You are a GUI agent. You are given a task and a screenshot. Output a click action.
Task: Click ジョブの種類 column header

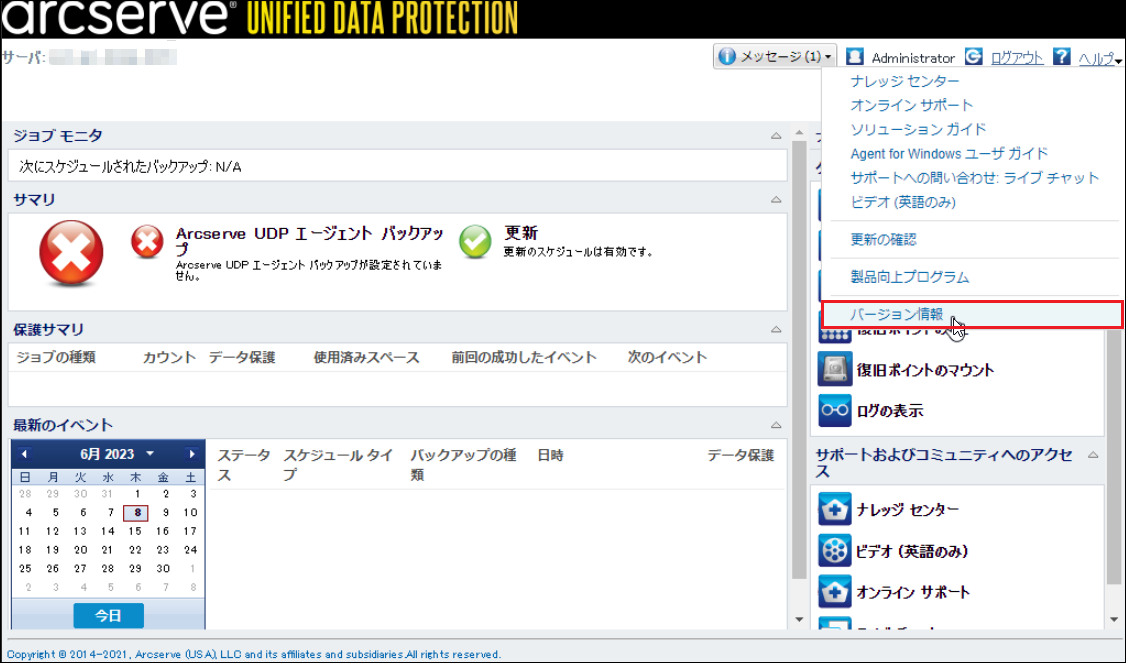pos(55,357)
